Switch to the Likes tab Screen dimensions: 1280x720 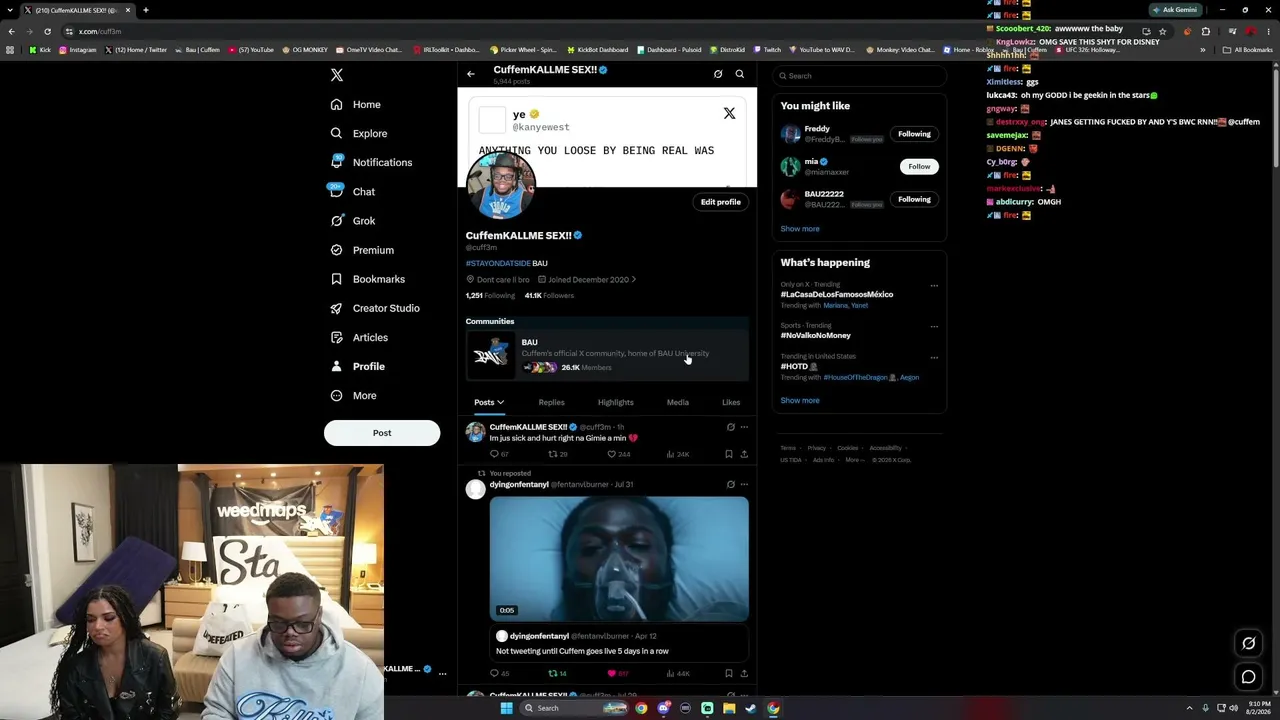pyautogui.click(x=731, y=402)
